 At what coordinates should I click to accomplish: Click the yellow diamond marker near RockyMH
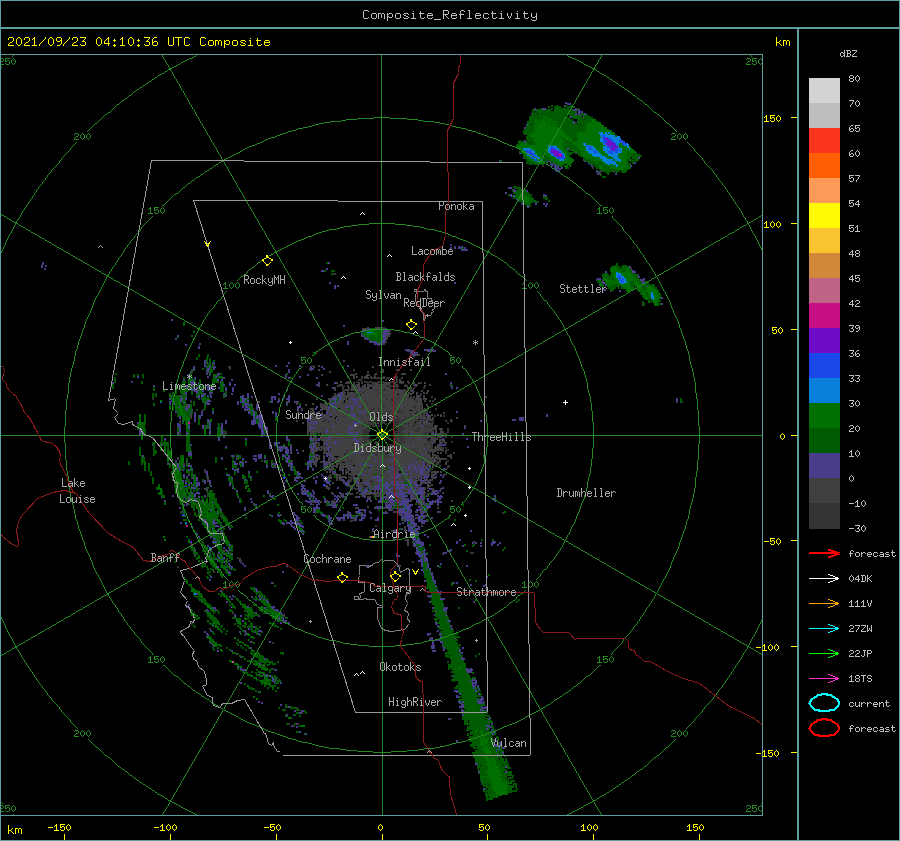coord(267,261)
